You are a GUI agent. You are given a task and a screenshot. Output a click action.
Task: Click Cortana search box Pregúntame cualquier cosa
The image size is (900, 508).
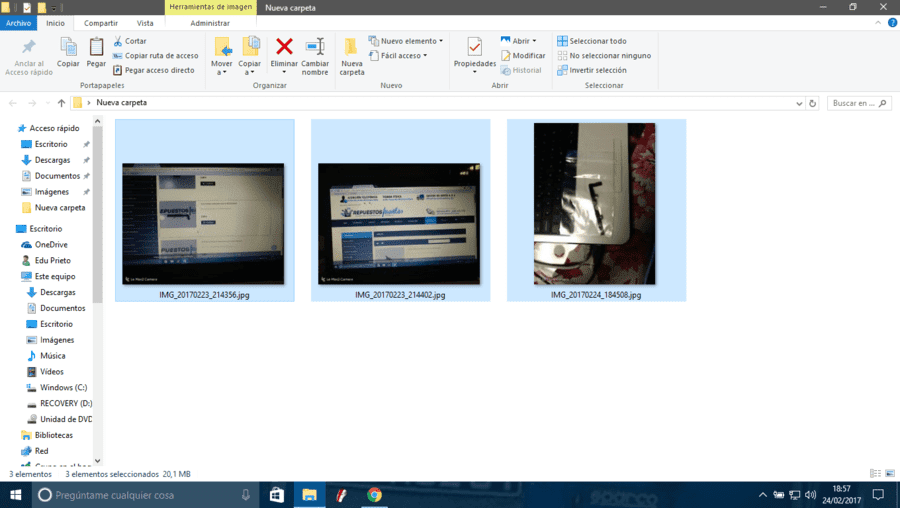145,495
